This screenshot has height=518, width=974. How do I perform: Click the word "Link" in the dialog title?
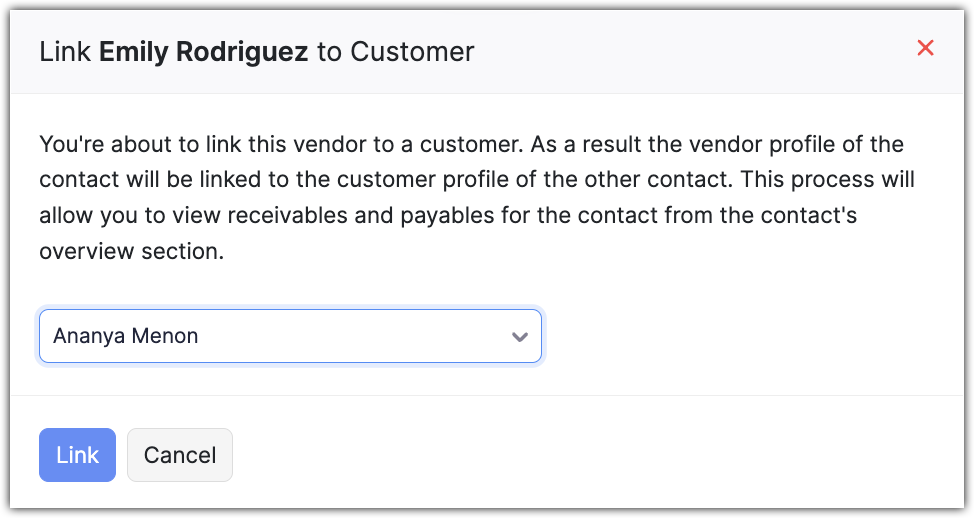click(65, 52)
